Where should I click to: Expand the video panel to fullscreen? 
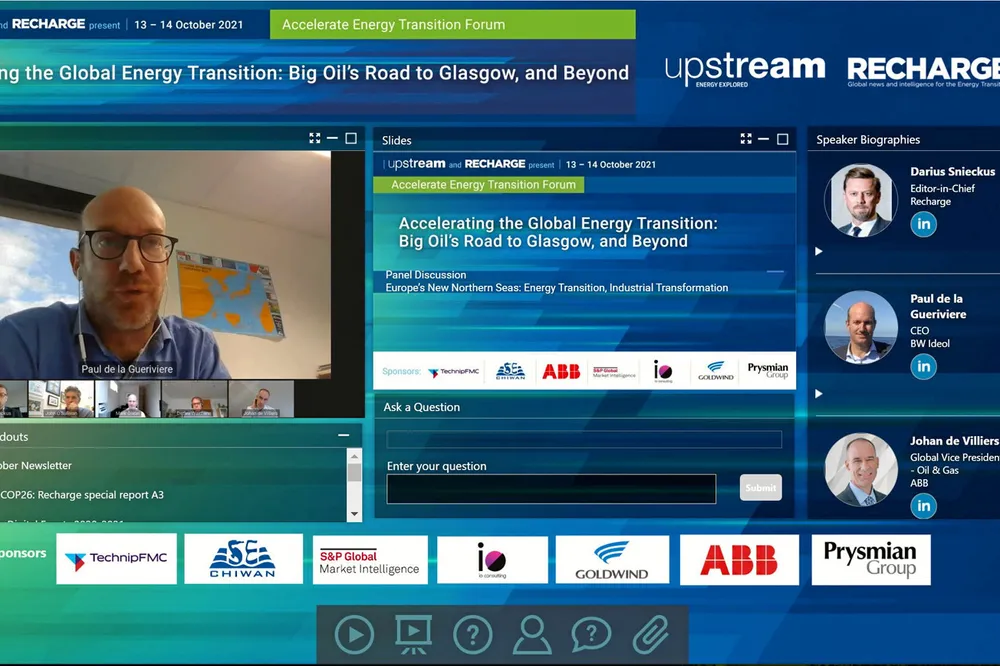tap(315, 139)
